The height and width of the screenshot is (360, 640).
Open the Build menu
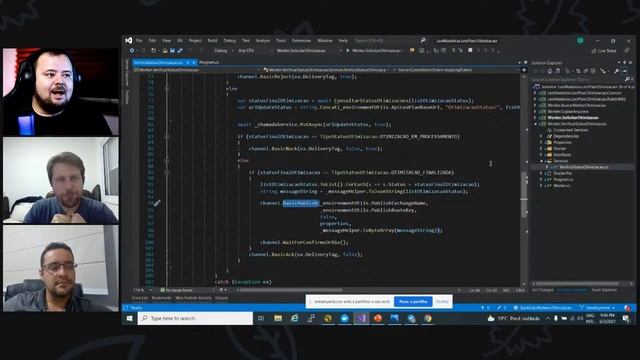tap(213, 41)
